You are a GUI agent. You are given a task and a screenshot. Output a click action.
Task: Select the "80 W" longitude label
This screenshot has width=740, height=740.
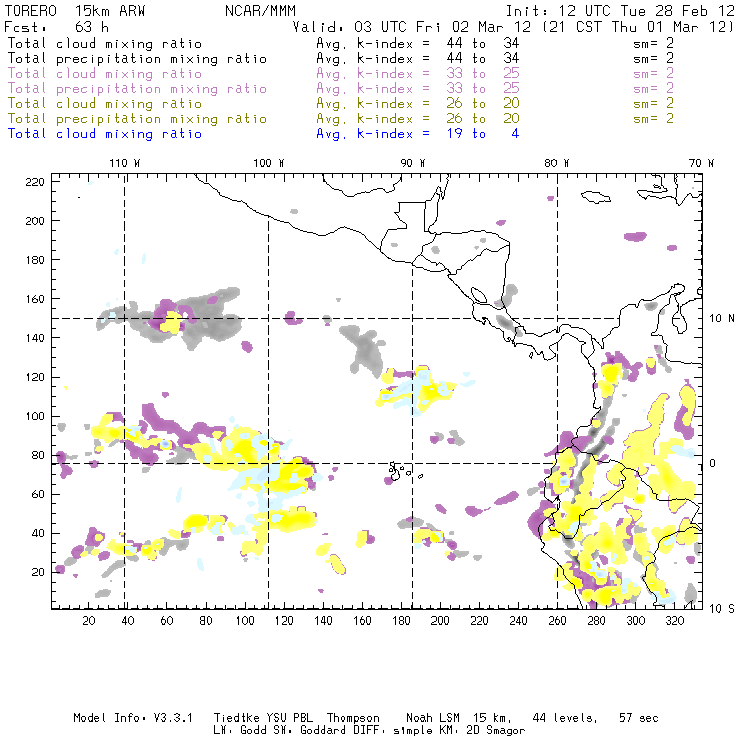[556, 163]
